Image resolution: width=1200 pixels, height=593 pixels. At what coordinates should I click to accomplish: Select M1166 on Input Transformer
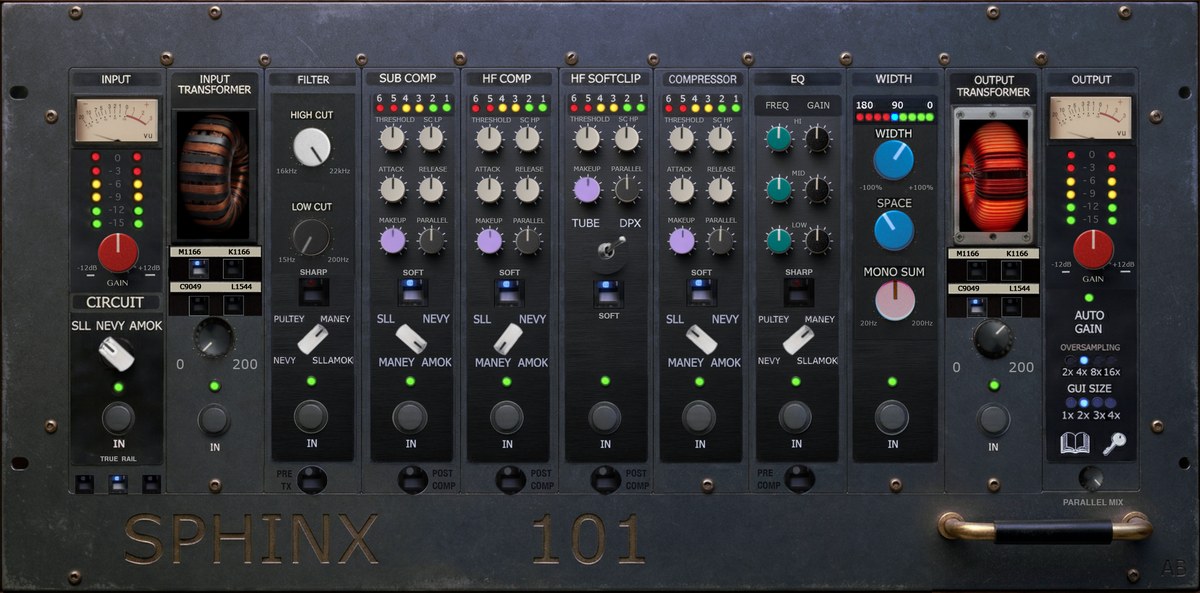pyautogui.click(x=197, y=268)
